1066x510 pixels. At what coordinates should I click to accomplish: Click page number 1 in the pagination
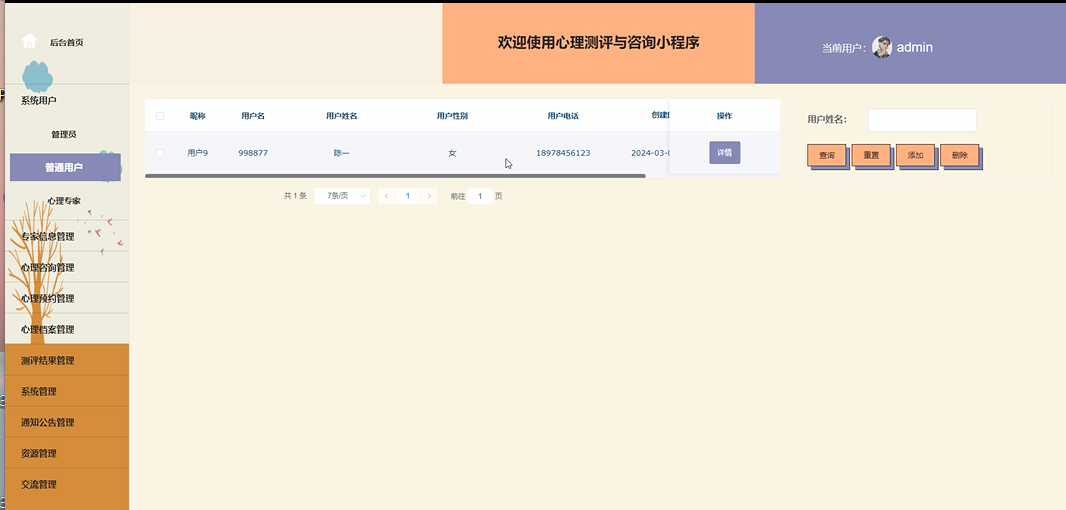pos(408,196)
